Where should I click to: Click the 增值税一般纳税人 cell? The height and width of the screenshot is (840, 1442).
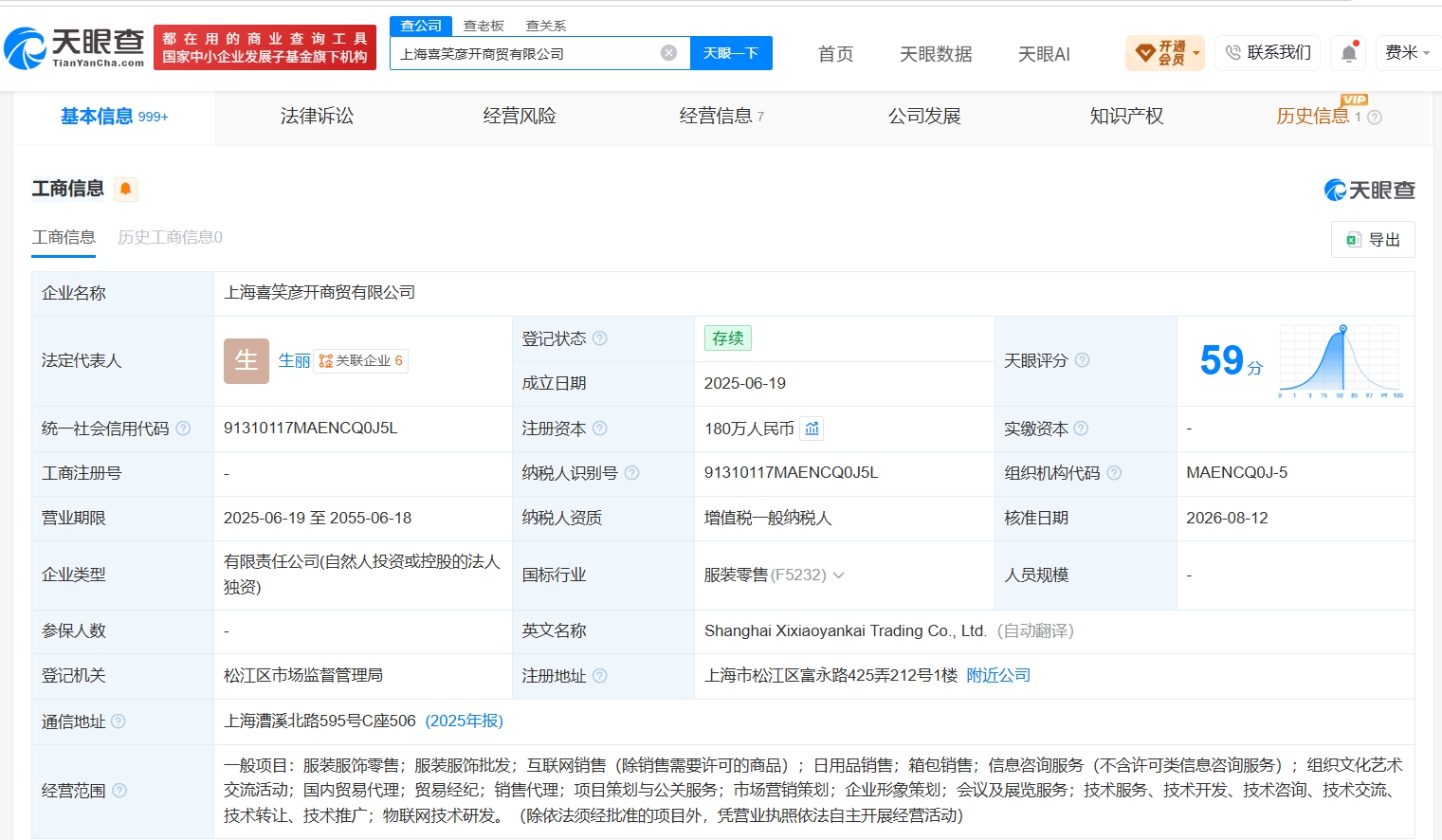768,518
